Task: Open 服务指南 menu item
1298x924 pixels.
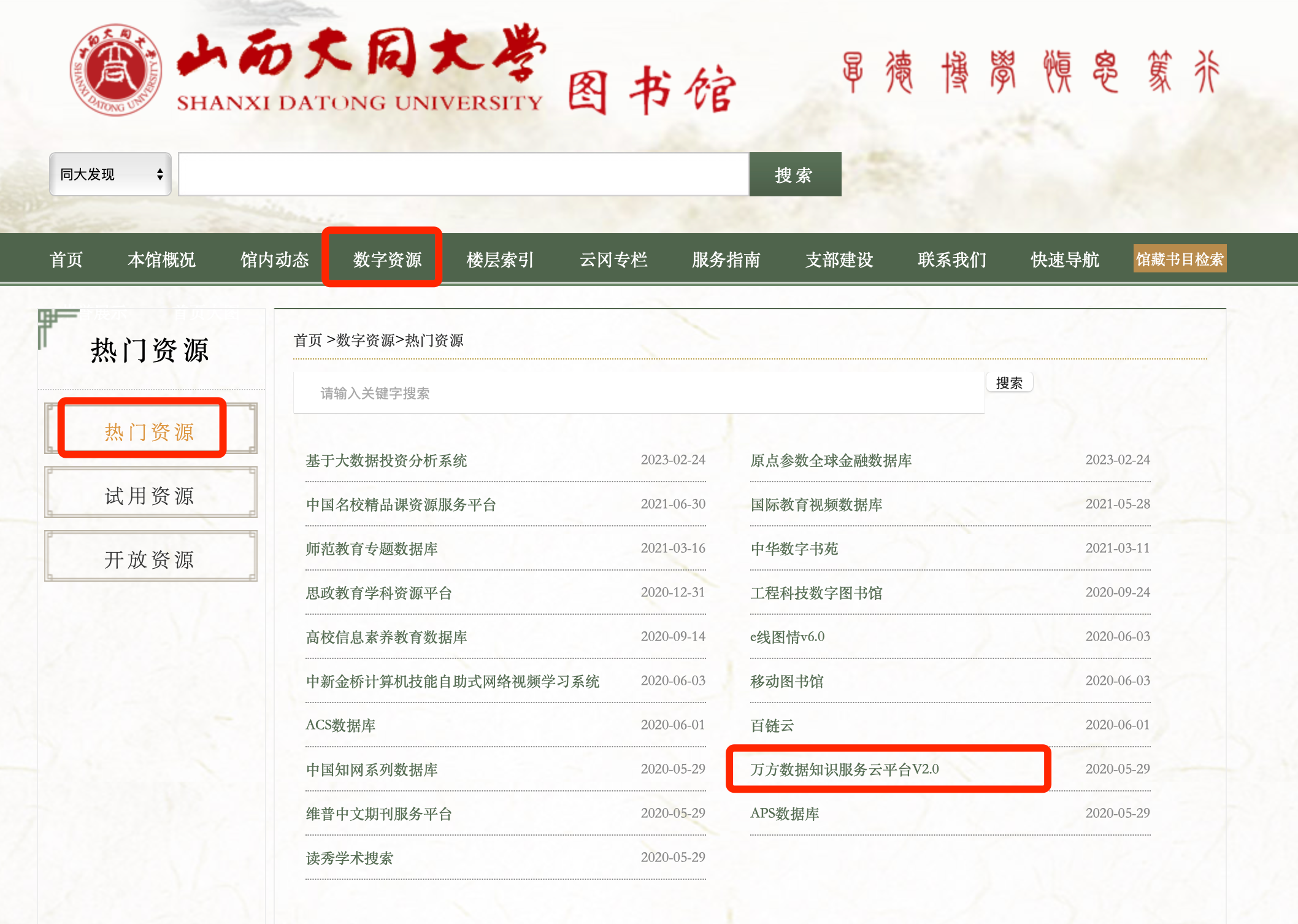Action: pos(726,260)
